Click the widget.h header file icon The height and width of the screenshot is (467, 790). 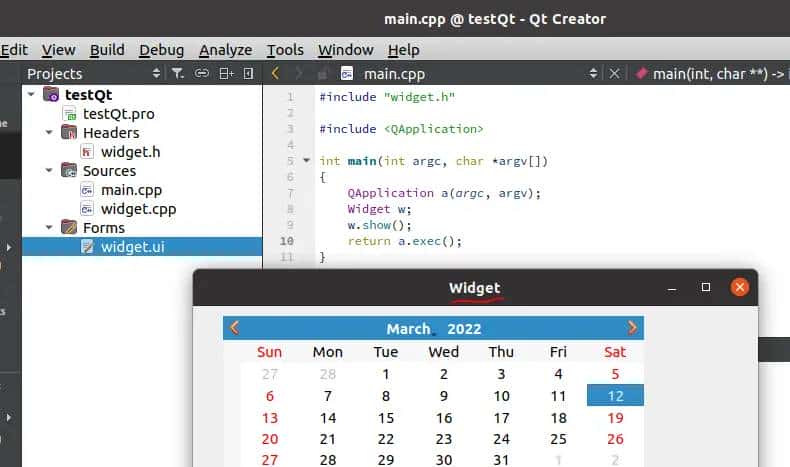(x=87, y=152)
